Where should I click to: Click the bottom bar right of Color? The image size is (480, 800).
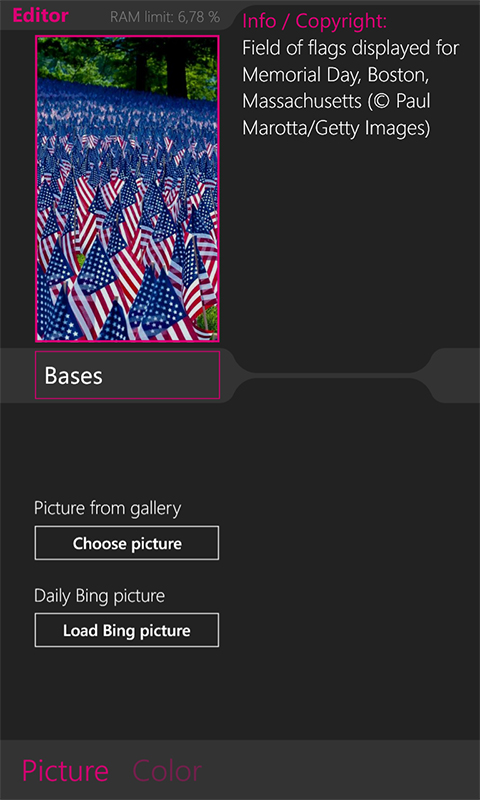(341, 770)
